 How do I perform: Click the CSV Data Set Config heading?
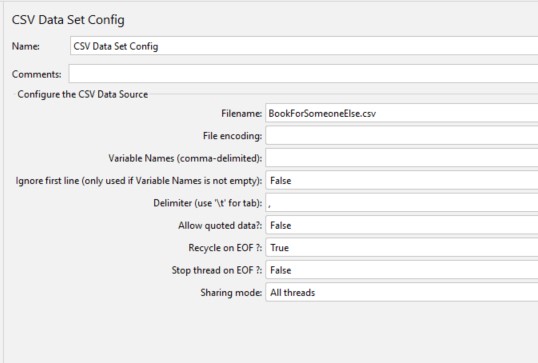68,20
